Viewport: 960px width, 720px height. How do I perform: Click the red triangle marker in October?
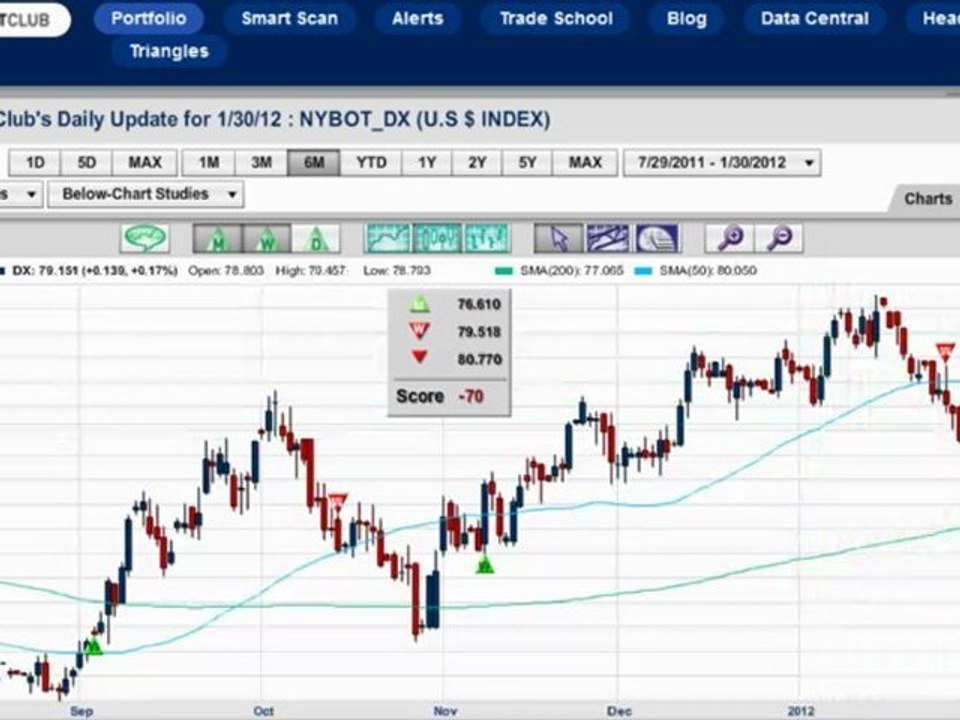click(337, 502)
